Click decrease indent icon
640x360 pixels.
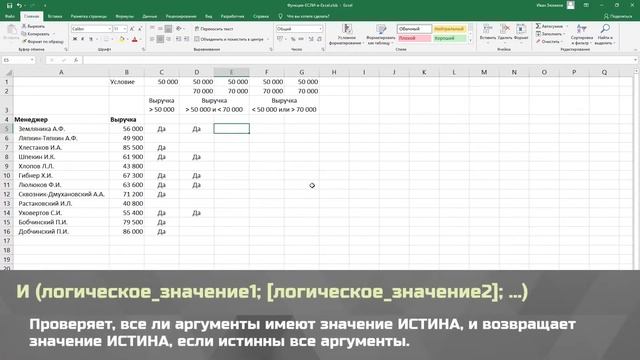[178, 39]
